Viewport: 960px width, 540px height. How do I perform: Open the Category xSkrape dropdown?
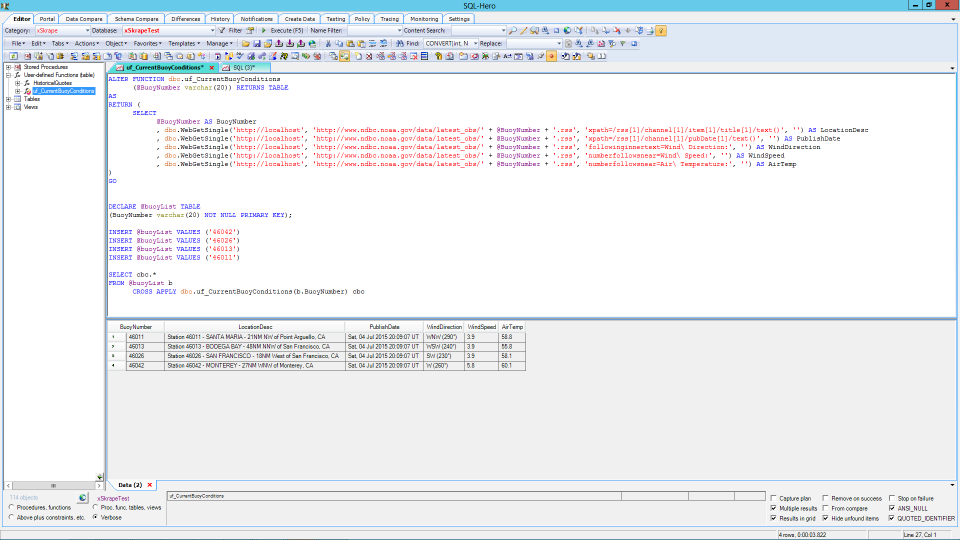click(x=87, y=31)
